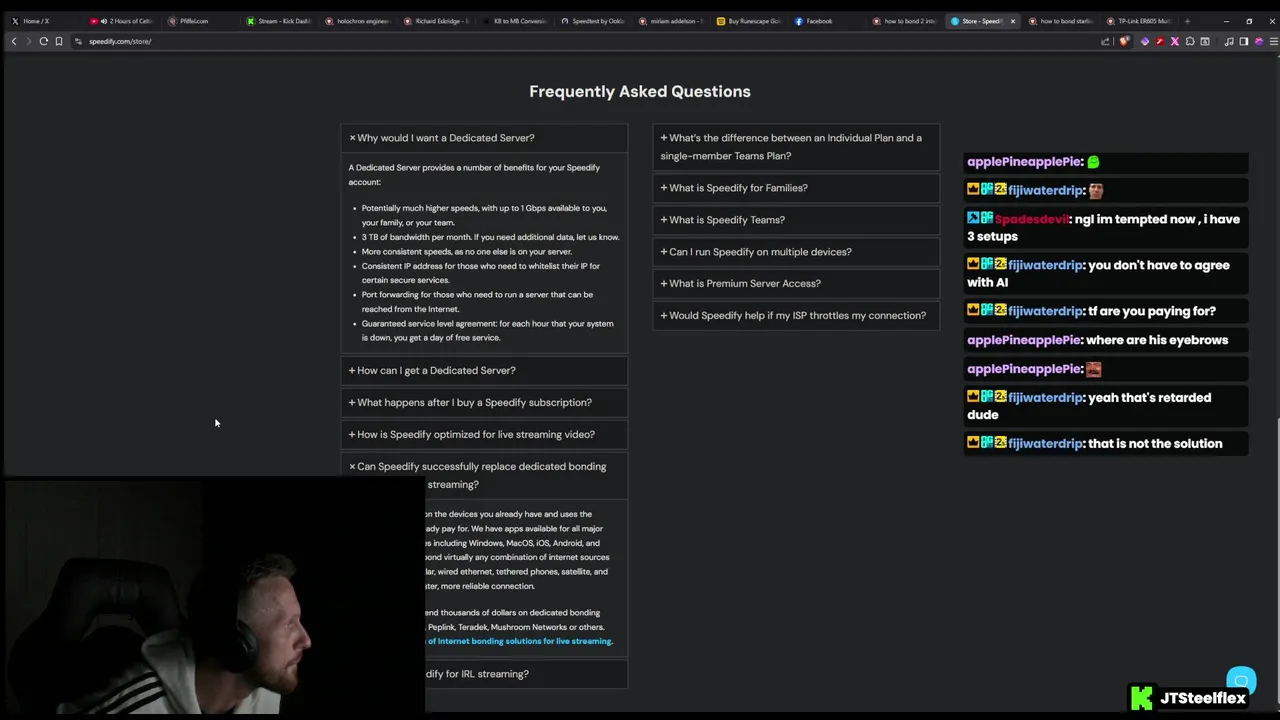Switch to the Buy Runescape Gold tab

click(x=748, y=21)
